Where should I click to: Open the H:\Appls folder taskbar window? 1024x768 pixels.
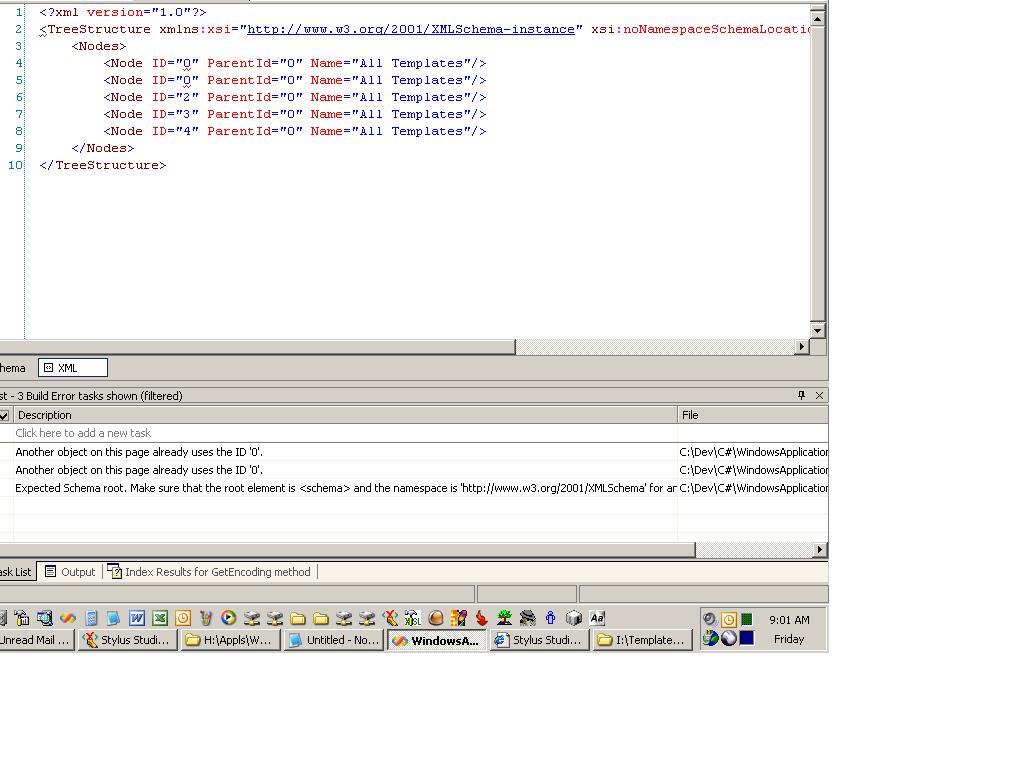coord(230,640)
